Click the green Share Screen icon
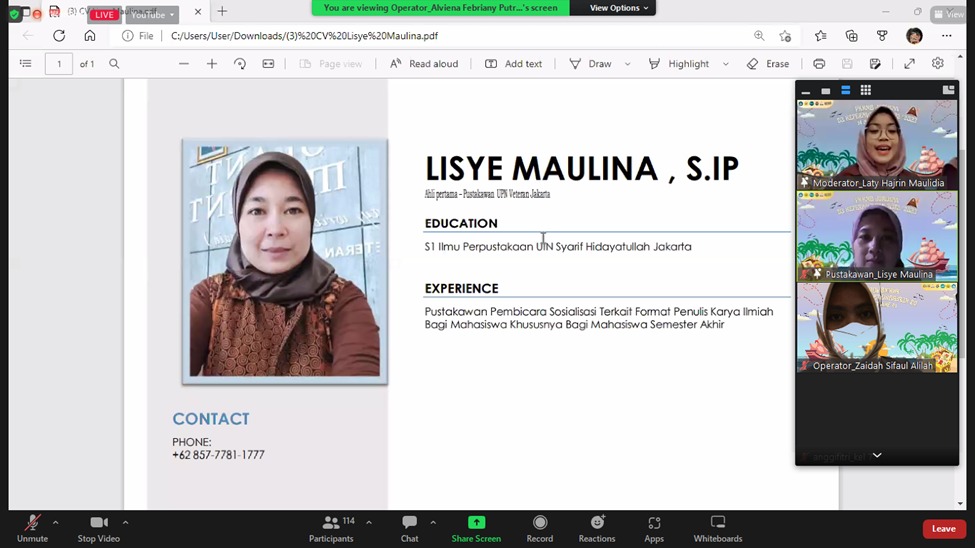This screenshot has width=975, height=548. point(476,522)
